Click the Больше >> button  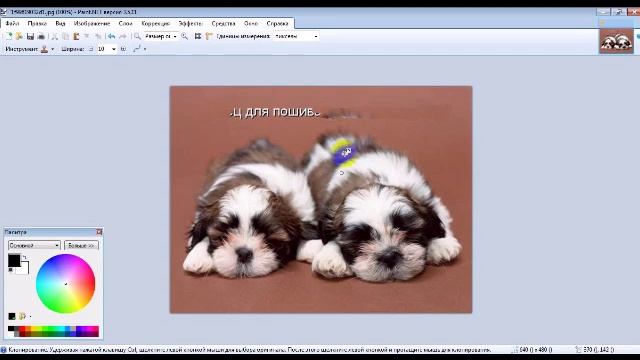point(81,245)
